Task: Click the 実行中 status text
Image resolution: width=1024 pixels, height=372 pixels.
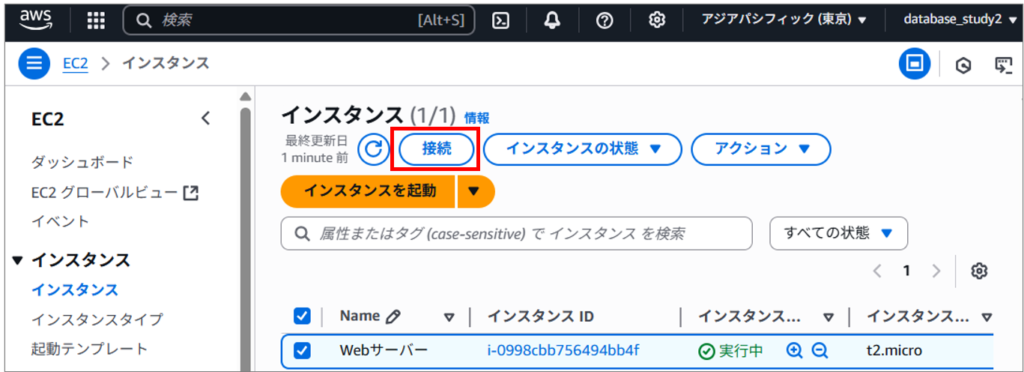Action: (741, 351)
